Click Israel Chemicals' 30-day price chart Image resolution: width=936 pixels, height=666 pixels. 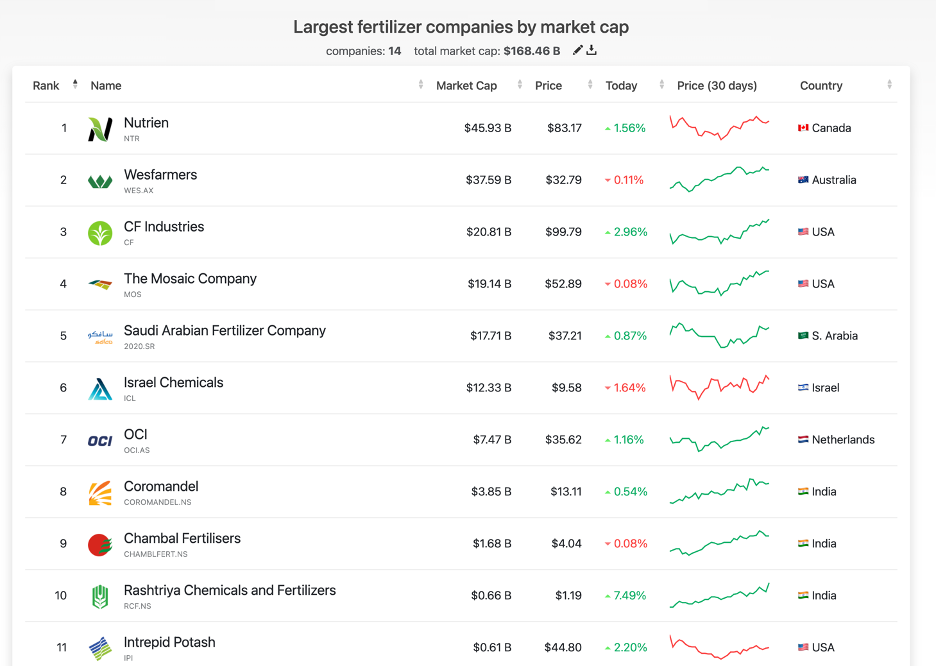tap(719, 387)
